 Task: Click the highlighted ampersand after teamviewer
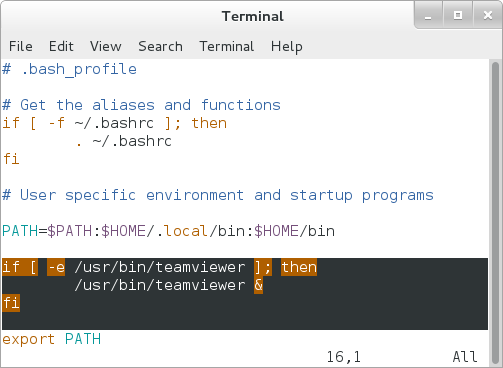tap(258, 285)
